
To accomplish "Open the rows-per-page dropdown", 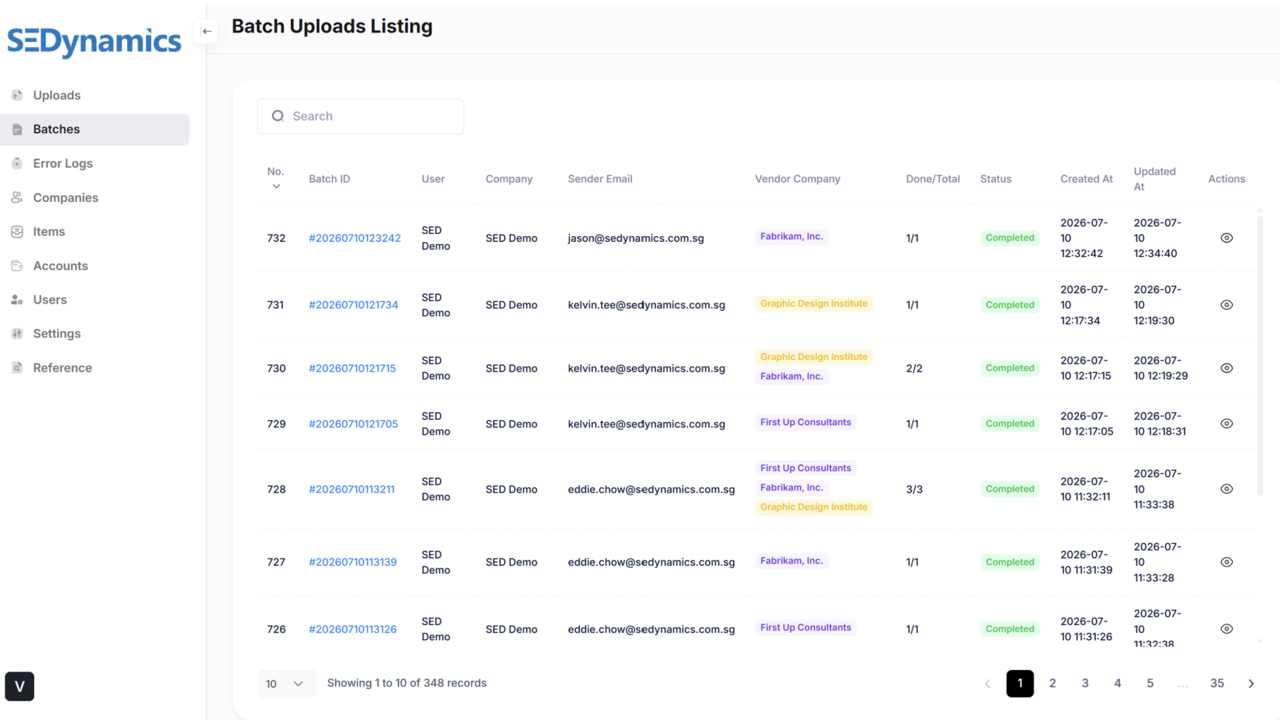I will click(x=286, y=684).
